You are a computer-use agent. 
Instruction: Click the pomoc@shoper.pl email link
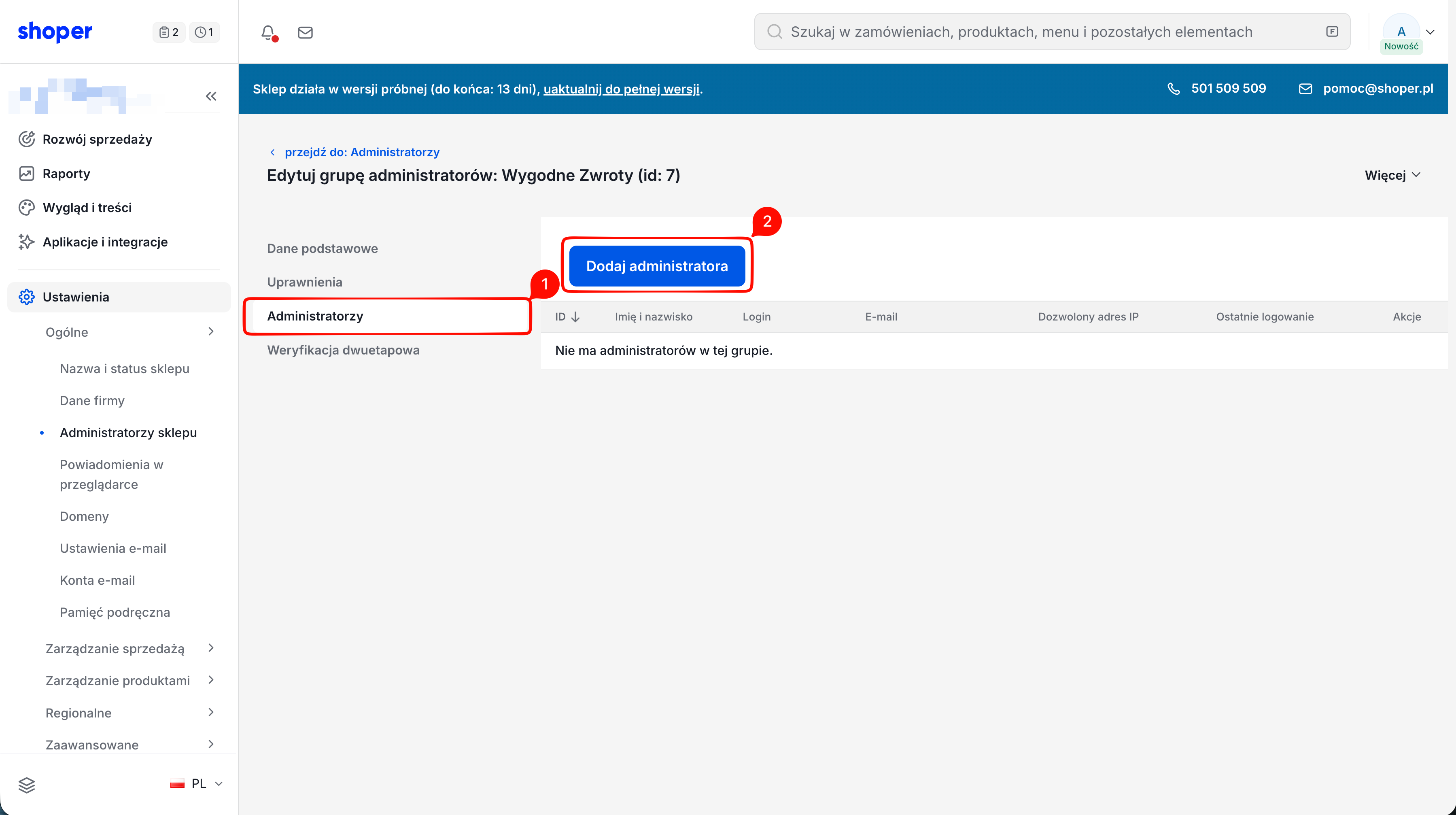click(1378, 89)
